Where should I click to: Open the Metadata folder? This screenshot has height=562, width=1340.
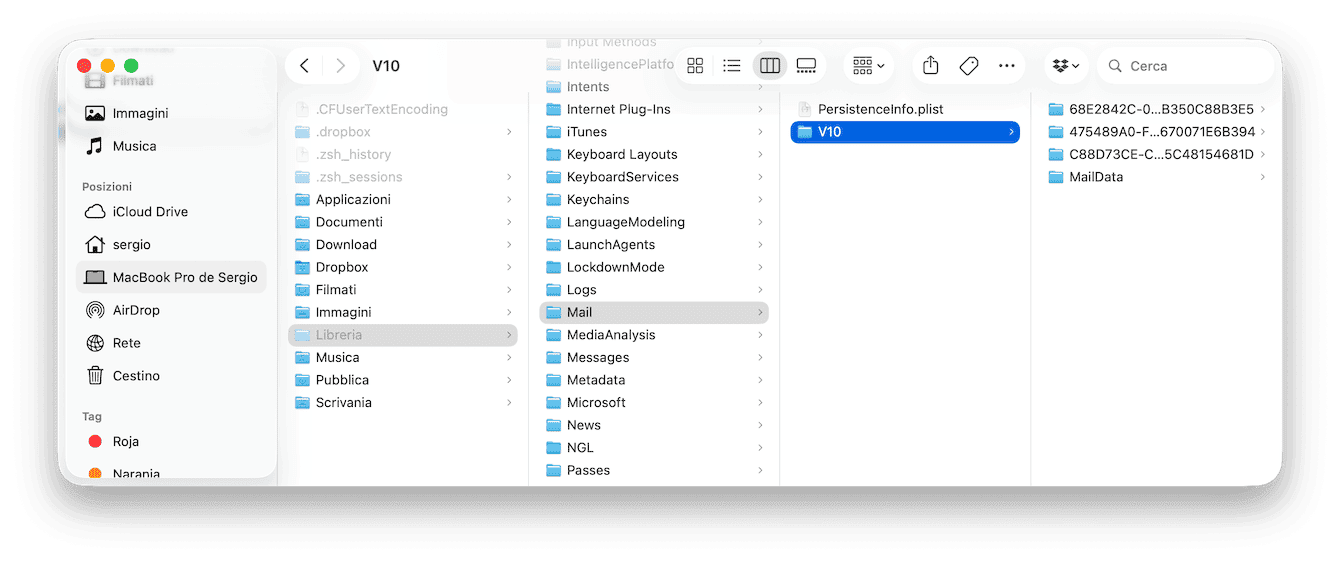654,380
